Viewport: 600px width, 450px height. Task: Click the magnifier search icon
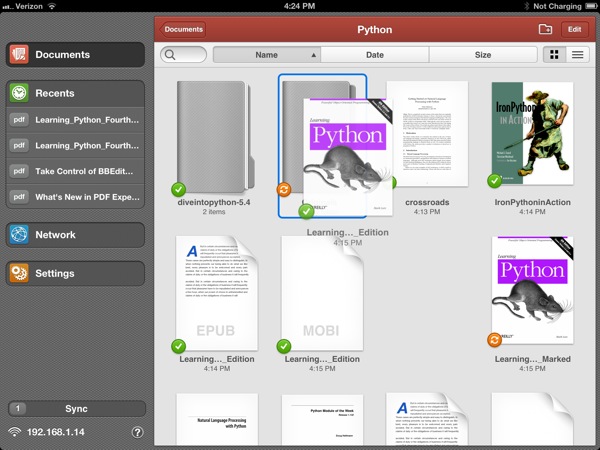170,55
